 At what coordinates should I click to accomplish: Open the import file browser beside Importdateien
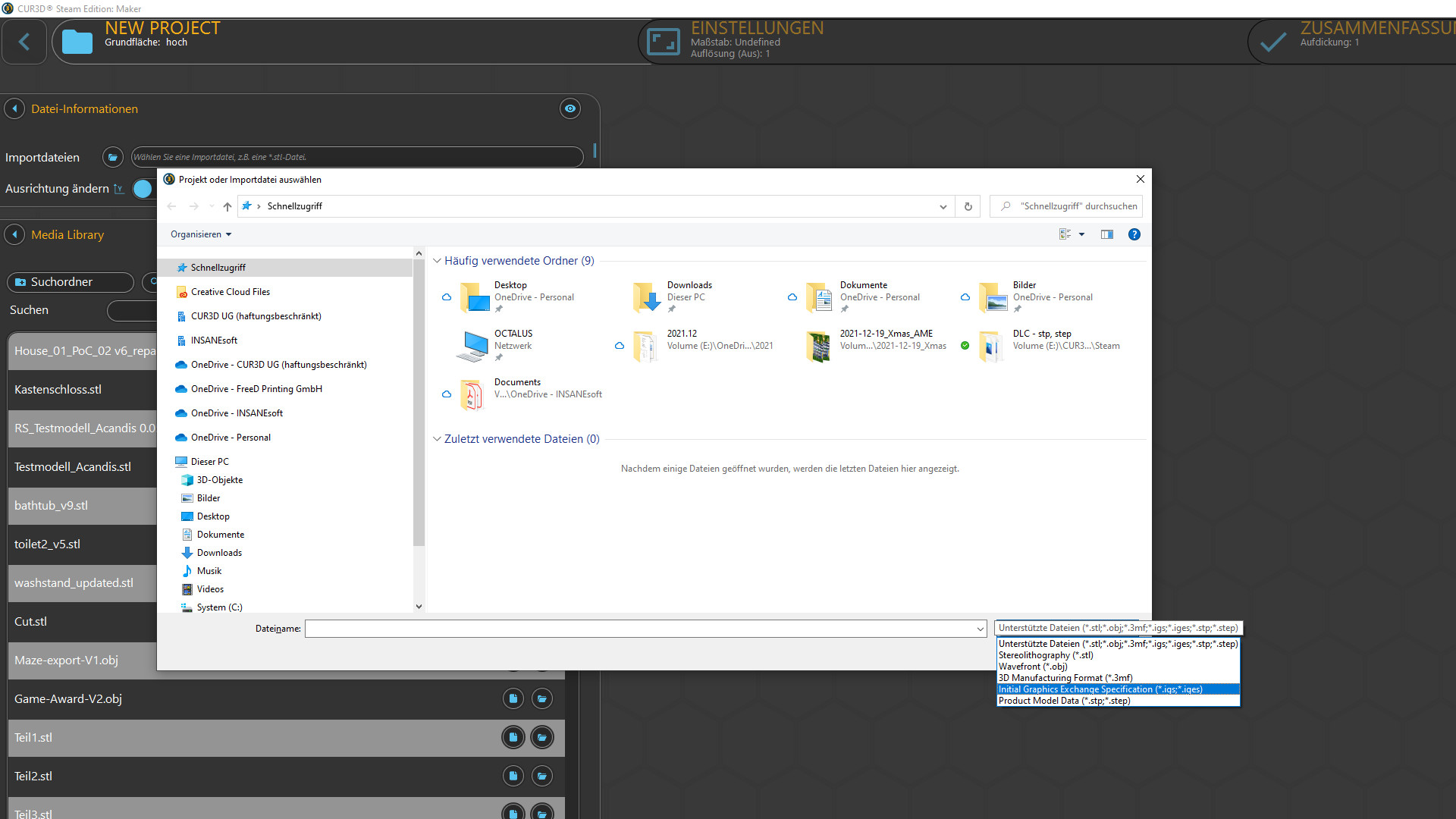tap(112, 157)
